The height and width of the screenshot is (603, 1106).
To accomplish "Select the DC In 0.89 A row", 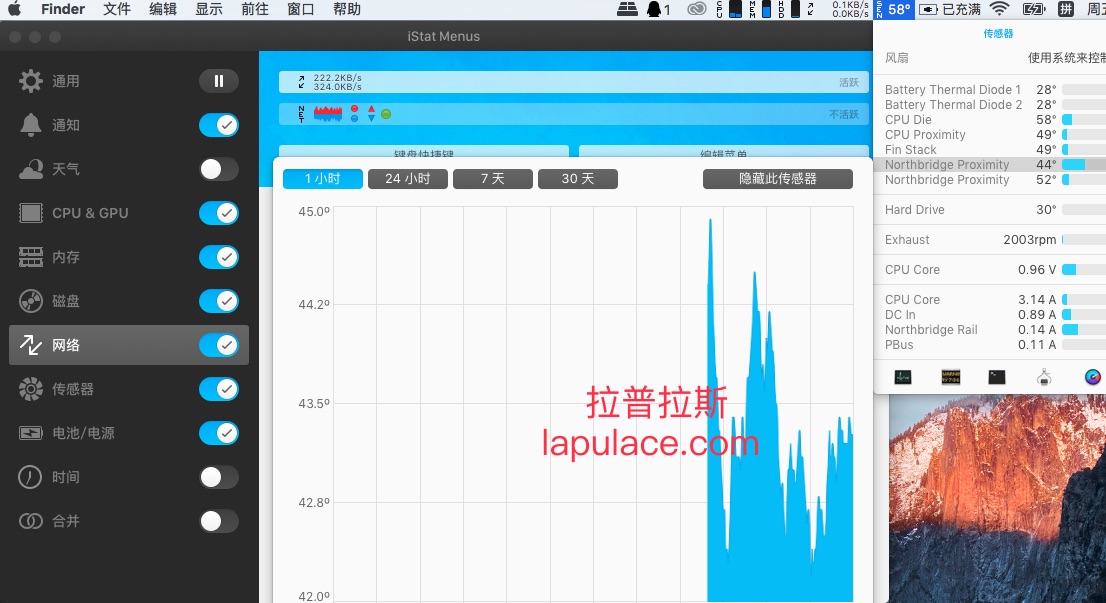I will point(990,315).
